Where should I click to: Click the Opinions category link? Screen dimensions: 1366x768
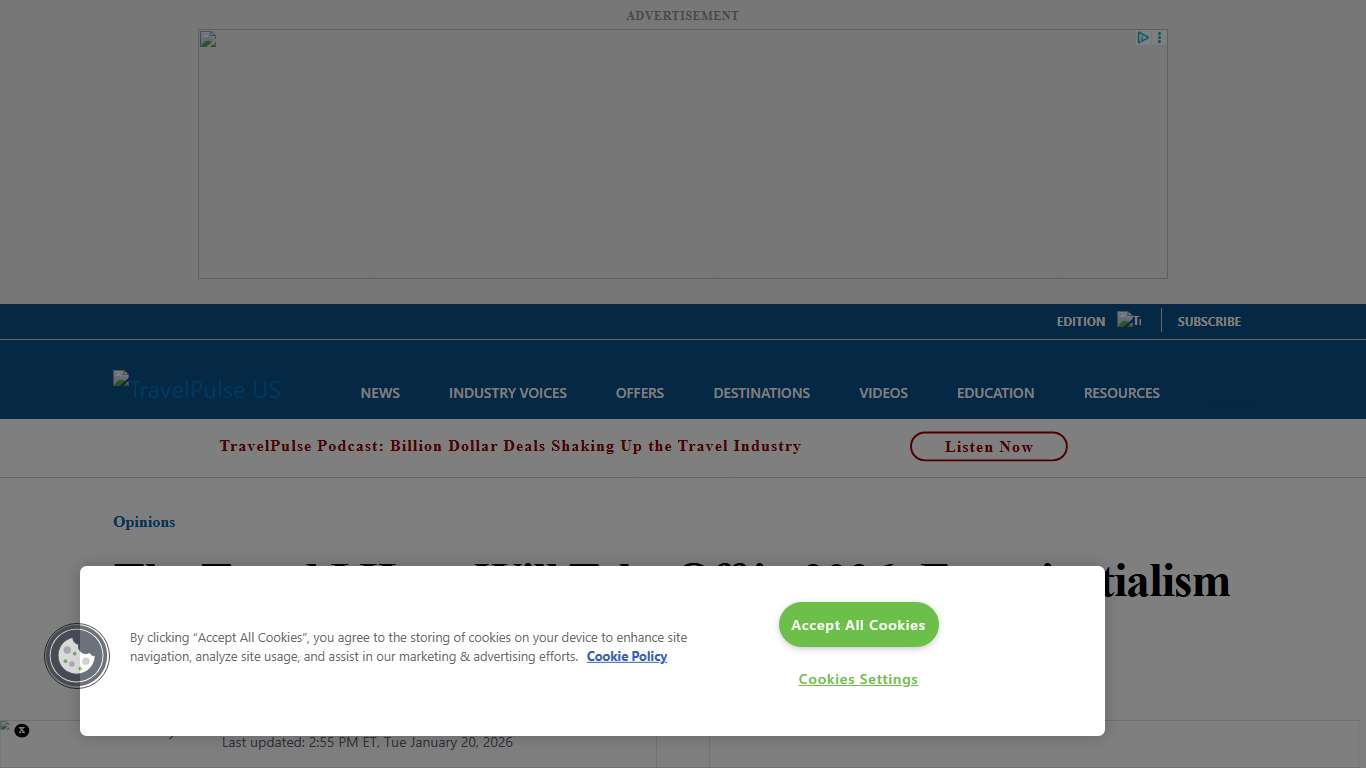[144, 522]
